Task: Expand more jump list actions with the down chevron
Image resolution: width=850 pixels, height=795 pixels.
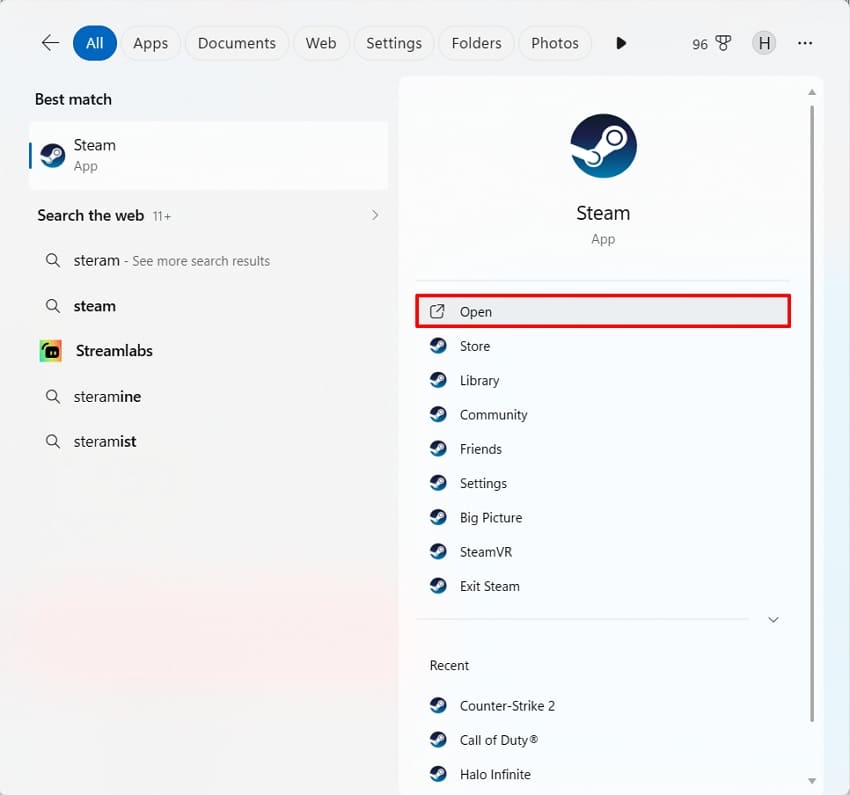Action: pos(773,619)
